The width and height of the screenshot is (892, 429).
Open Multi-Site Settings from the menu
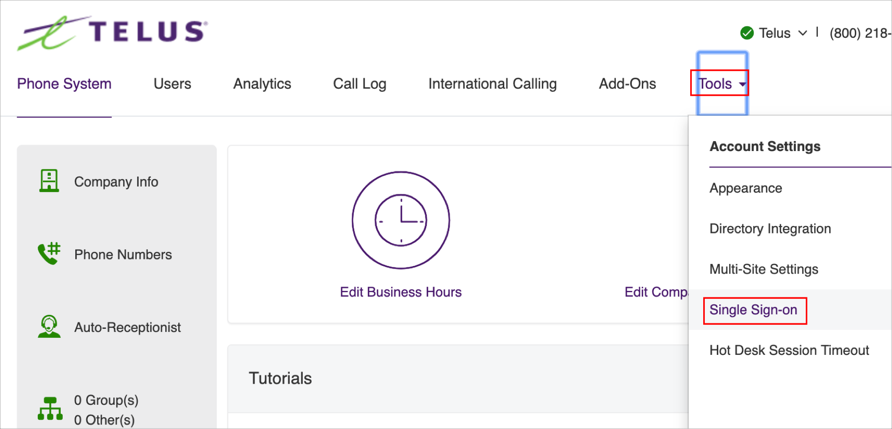(x=763, y=269)
